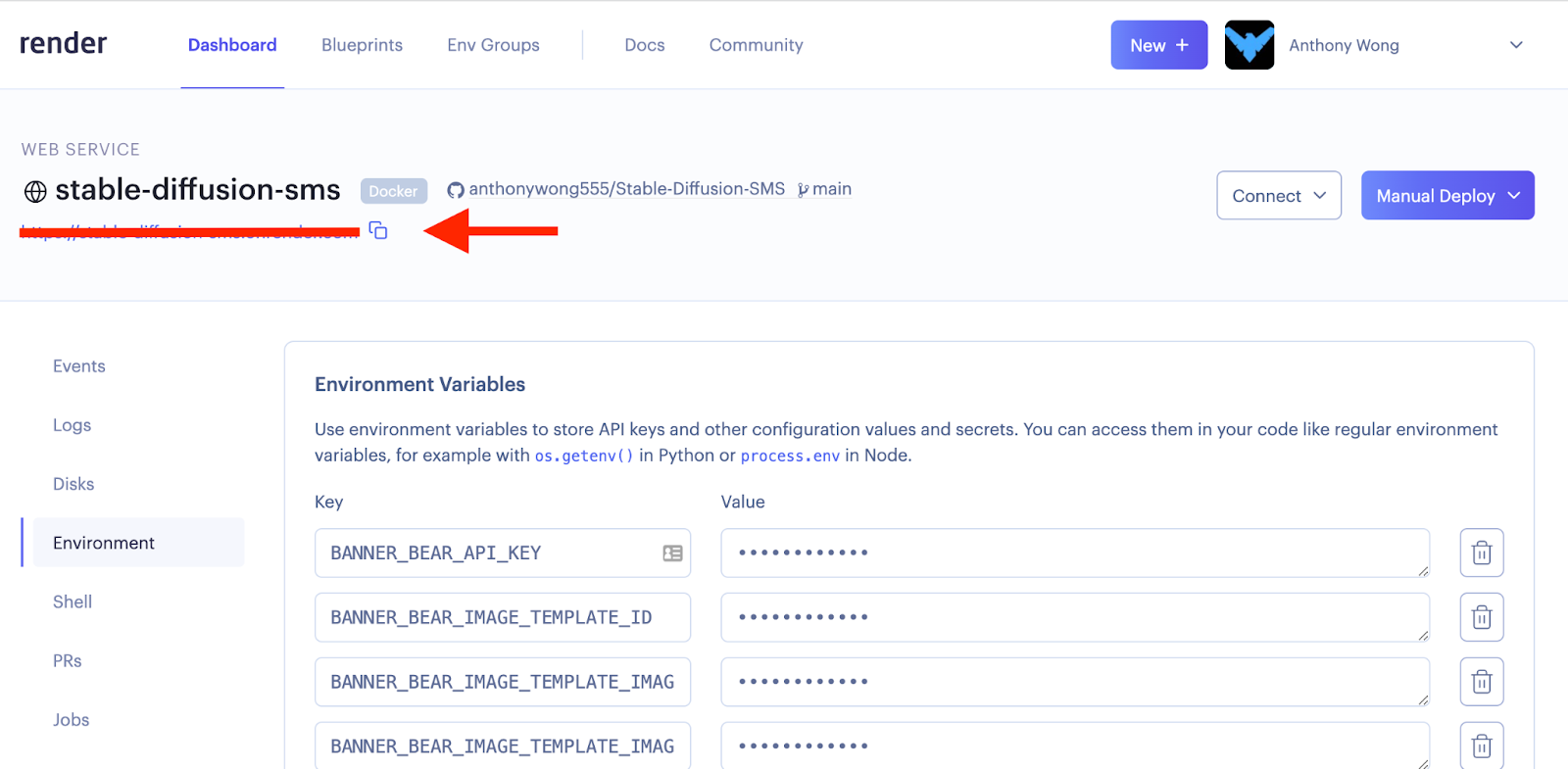Open Disks in the sidebar
1568x769 pixels.
(73, 484)
